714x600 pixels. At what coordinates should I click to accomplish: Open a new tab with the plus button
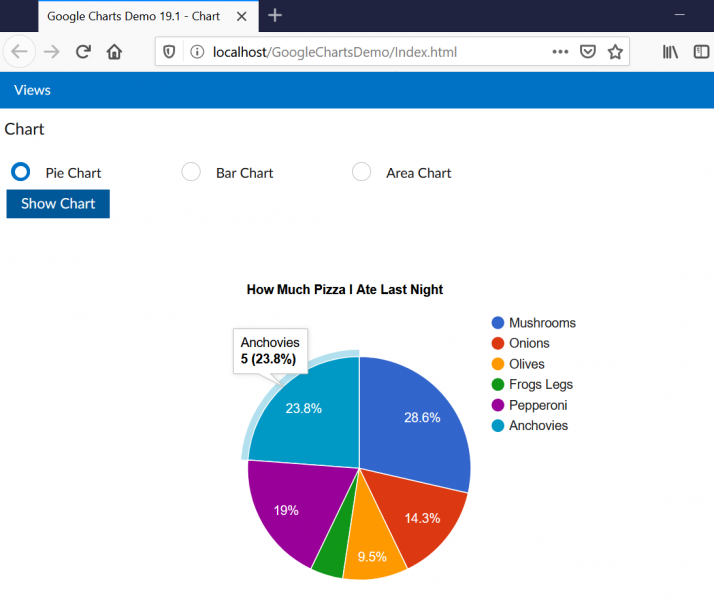click(x=275, y=15)
